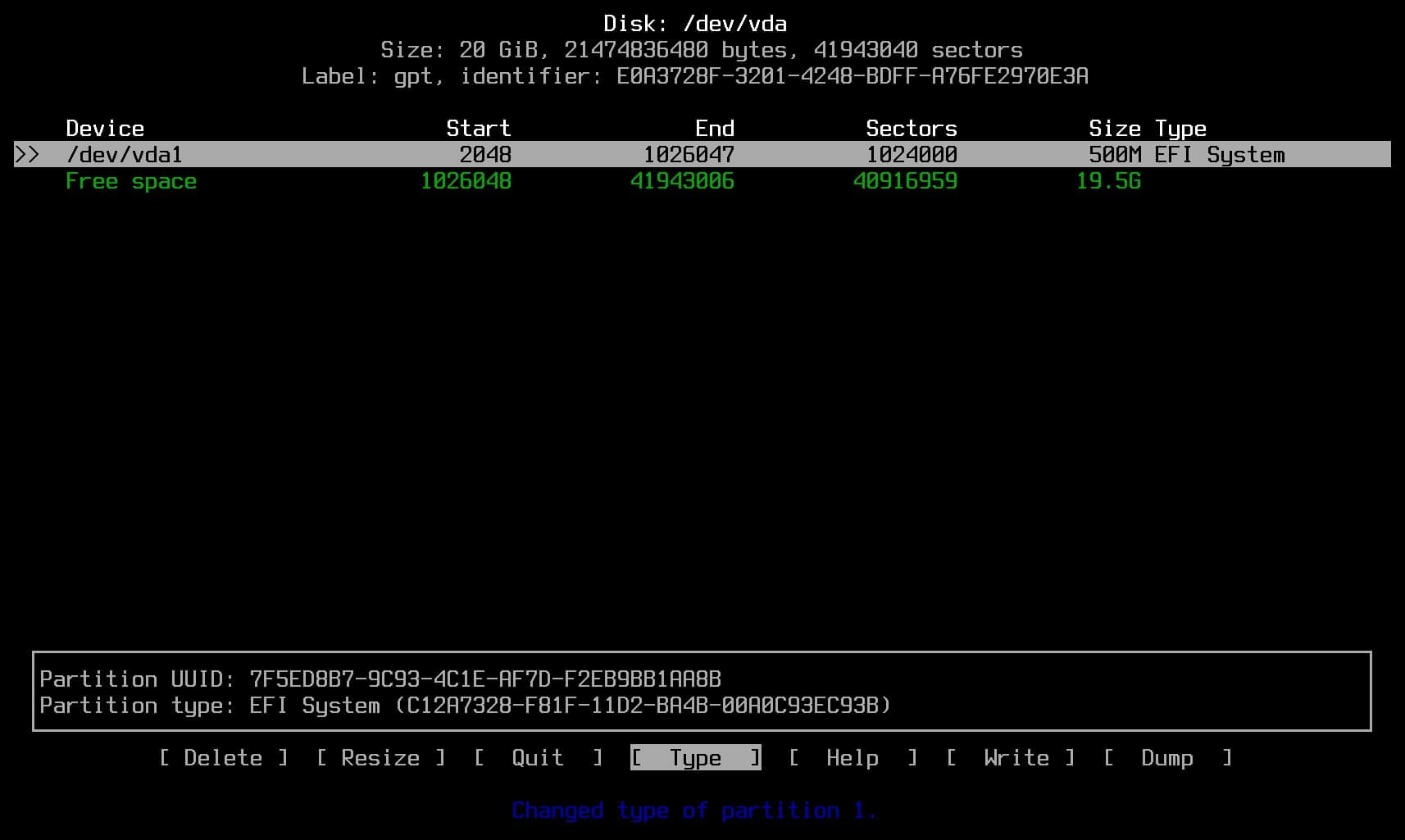Activate the Dump command
This screenshot has height=840, width=1405.
pos(1166,757)
